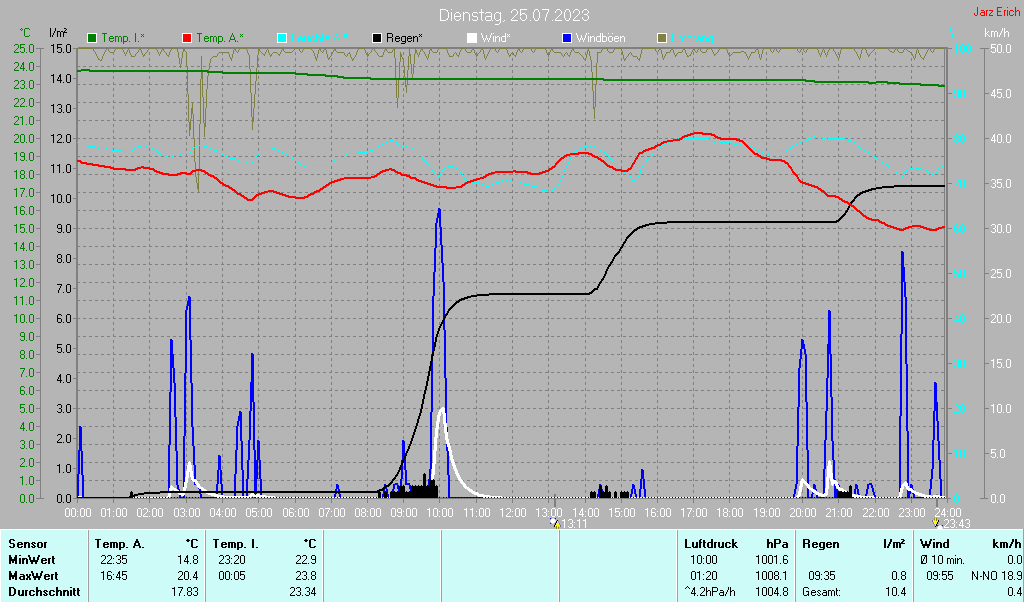Click the '1008.1' pressure value
Image resolution: width=1024 pixels, height=602 pixels.
pyautogui.click(x=771, y=577)
